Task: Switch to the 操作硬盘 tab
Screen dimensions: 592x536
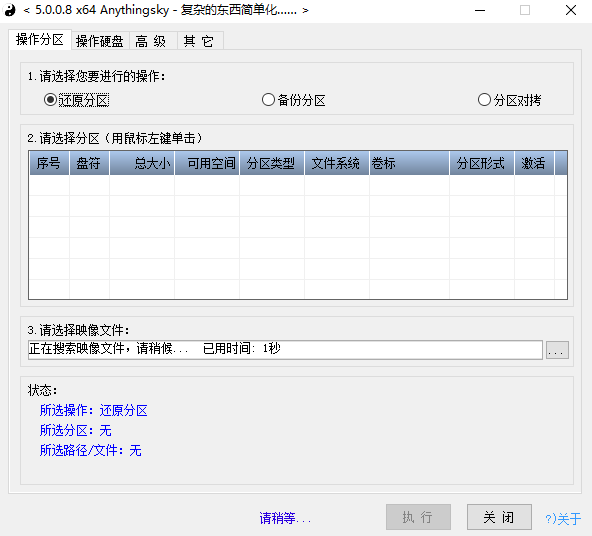Action: pos(100,41)
